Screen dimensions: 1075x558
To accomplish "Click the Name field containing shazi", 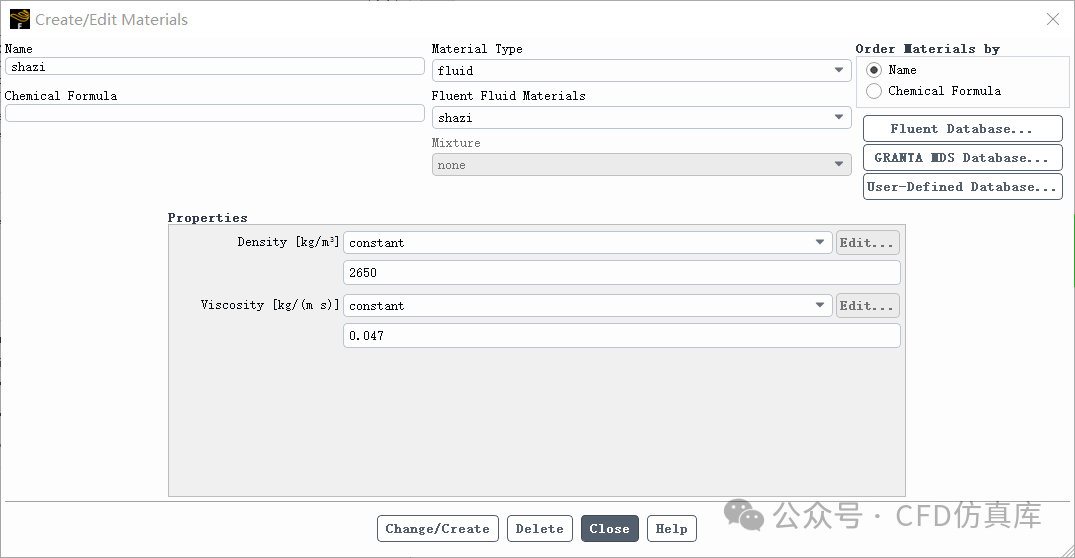I will (215, 66).
